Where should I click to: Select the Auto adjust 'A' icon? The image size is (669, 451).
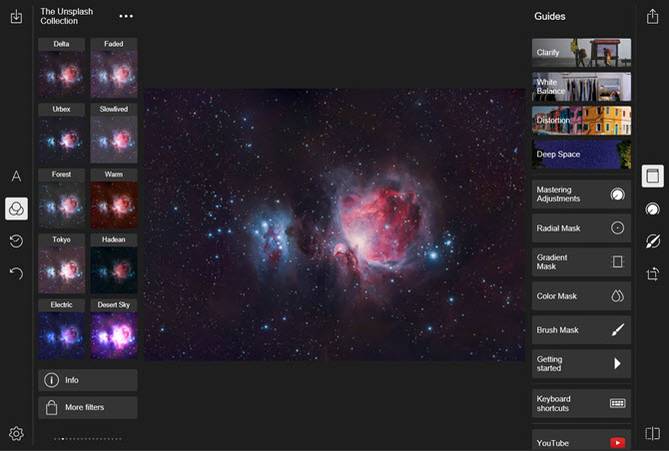pos(16,176)
